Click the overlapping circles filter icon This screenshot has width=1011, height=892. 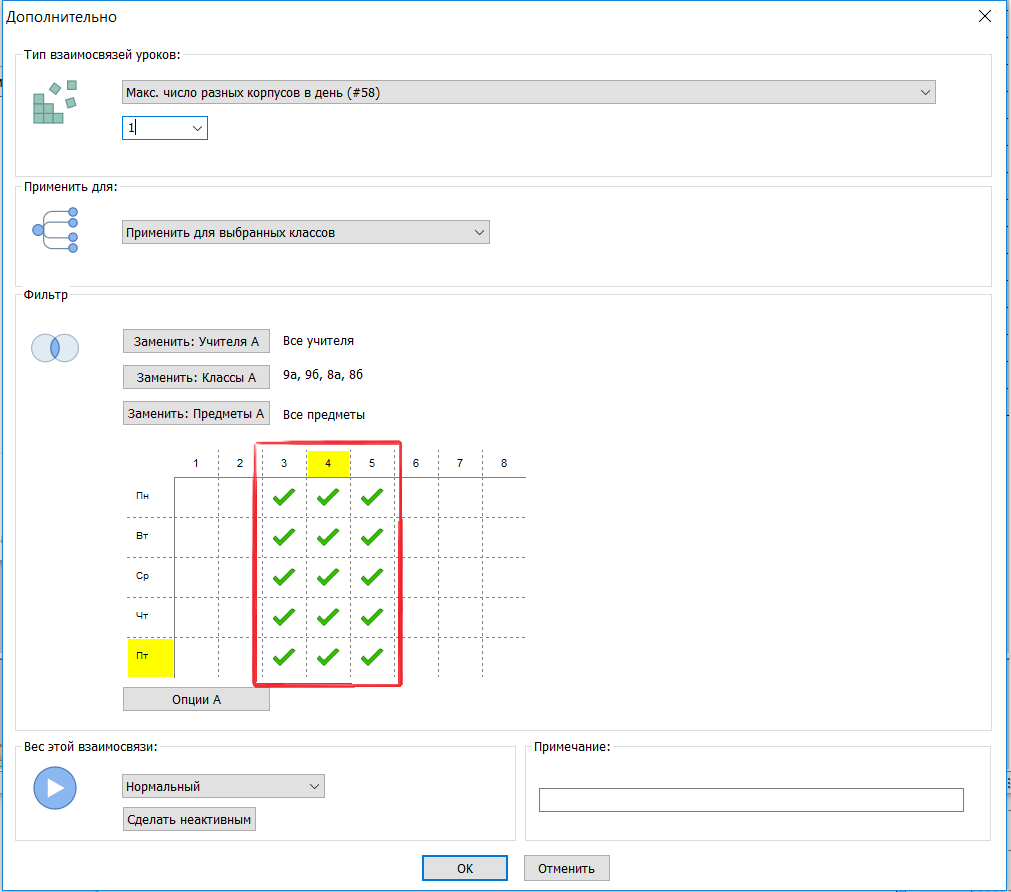click(x=54, y=347)
